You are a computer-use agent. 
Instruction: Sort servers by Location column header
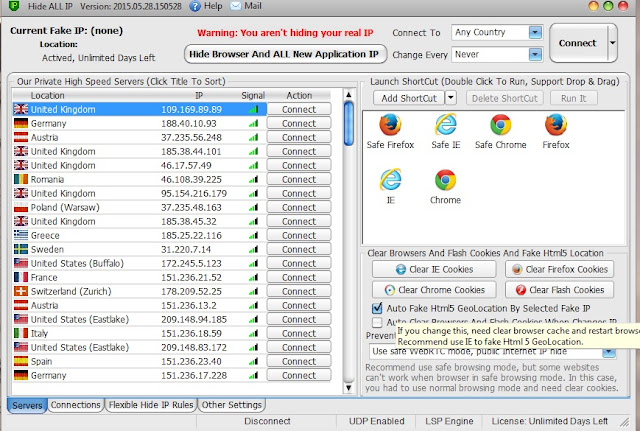[47, 96]
